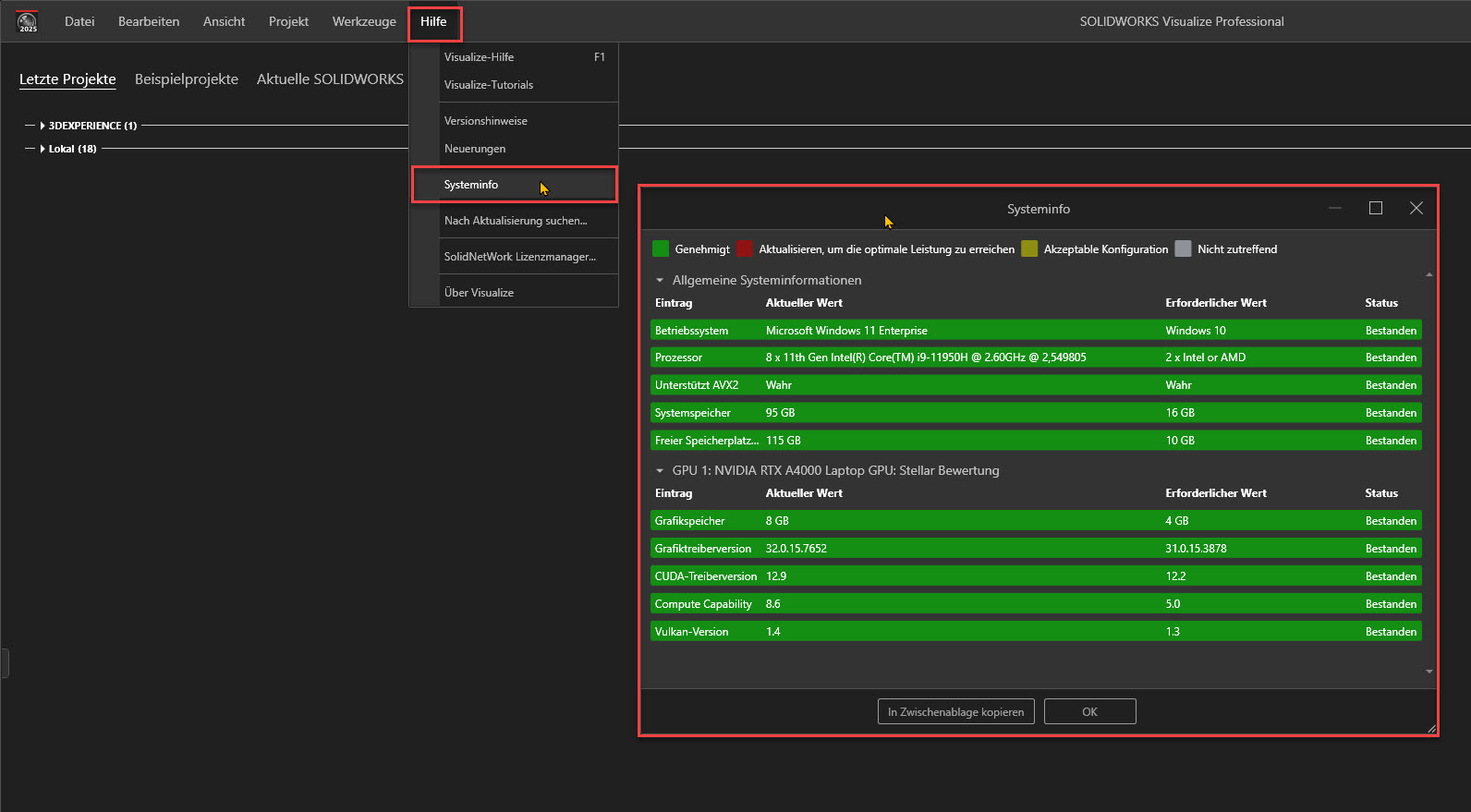Viewport: 1471px width, 812px height.
Task: Click Systeminfo menu entry
Action: (x=514, y=185)
